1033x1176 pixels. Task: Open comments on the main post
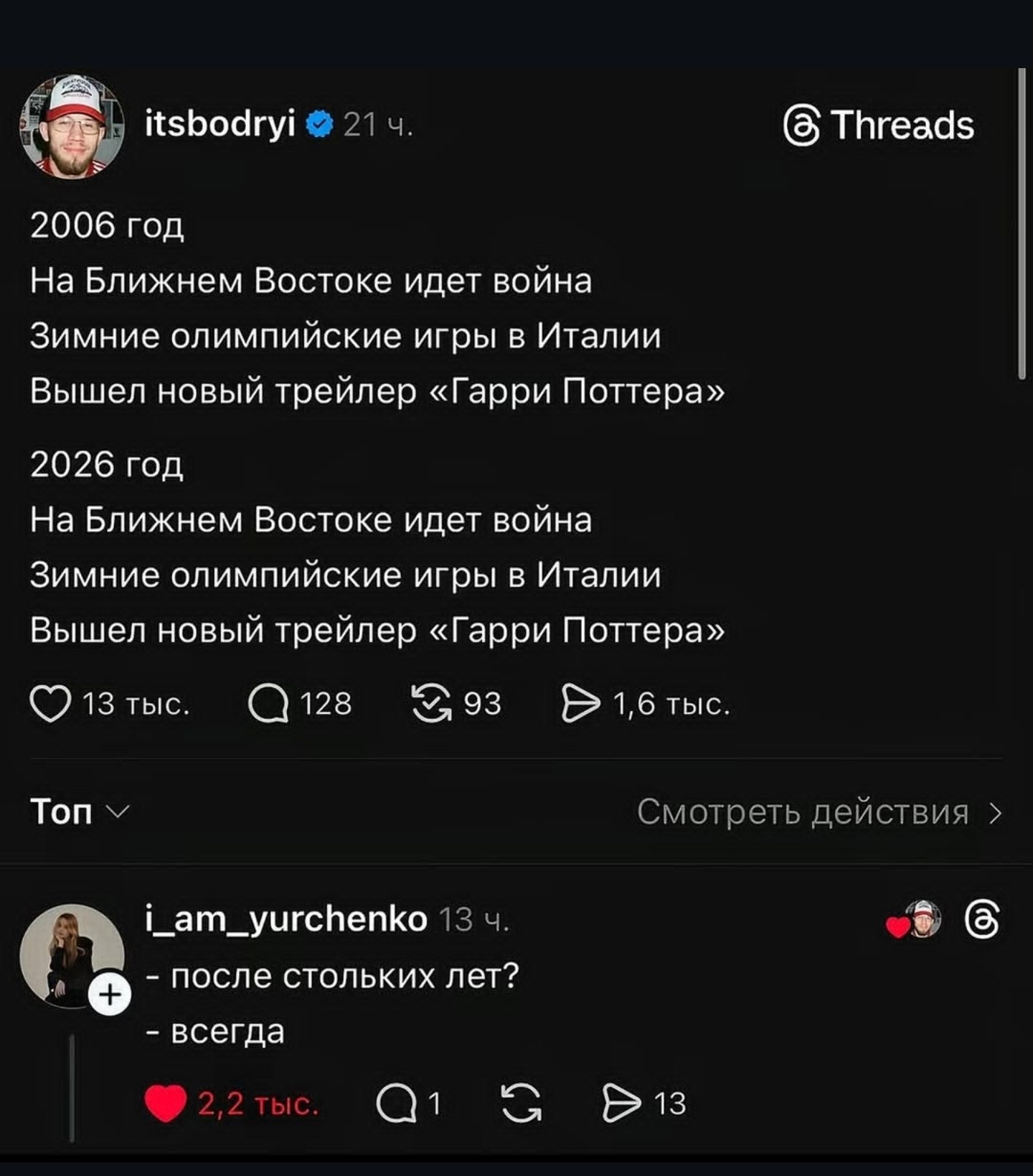268,703
